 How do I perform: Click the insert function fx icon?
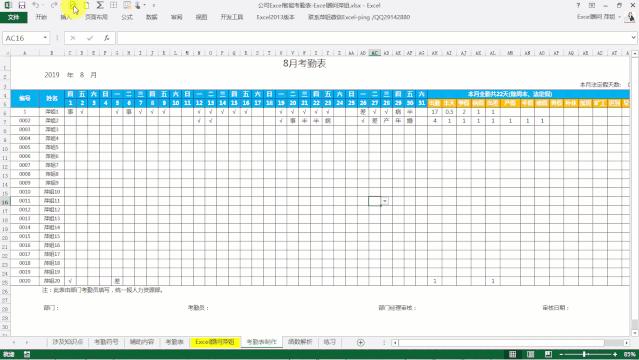(x=106, y=38)
